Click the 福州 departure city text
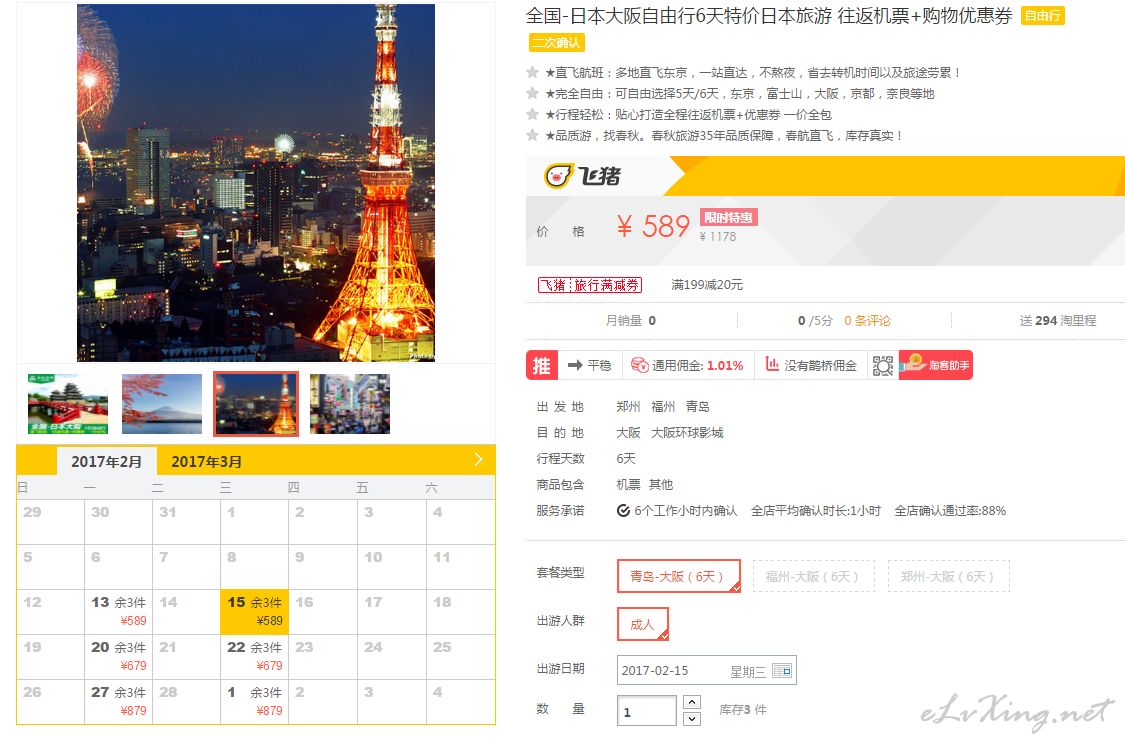This screenshot has width=1125, height=746. tap(663, 407)
